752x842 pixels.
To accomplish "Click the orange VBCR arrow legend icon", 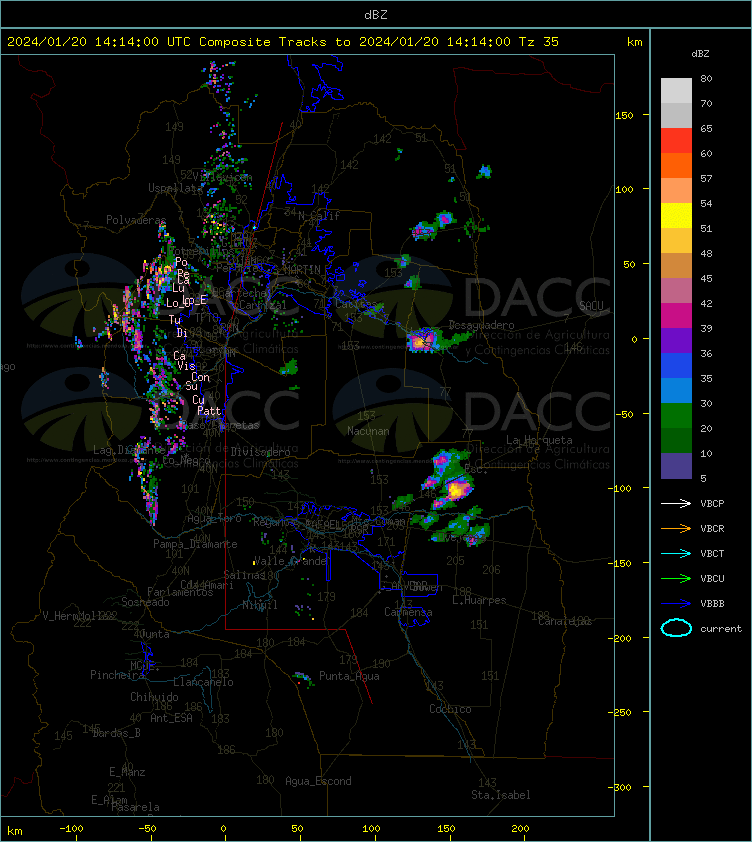I will pyautogui.click(x=676, y=528).
